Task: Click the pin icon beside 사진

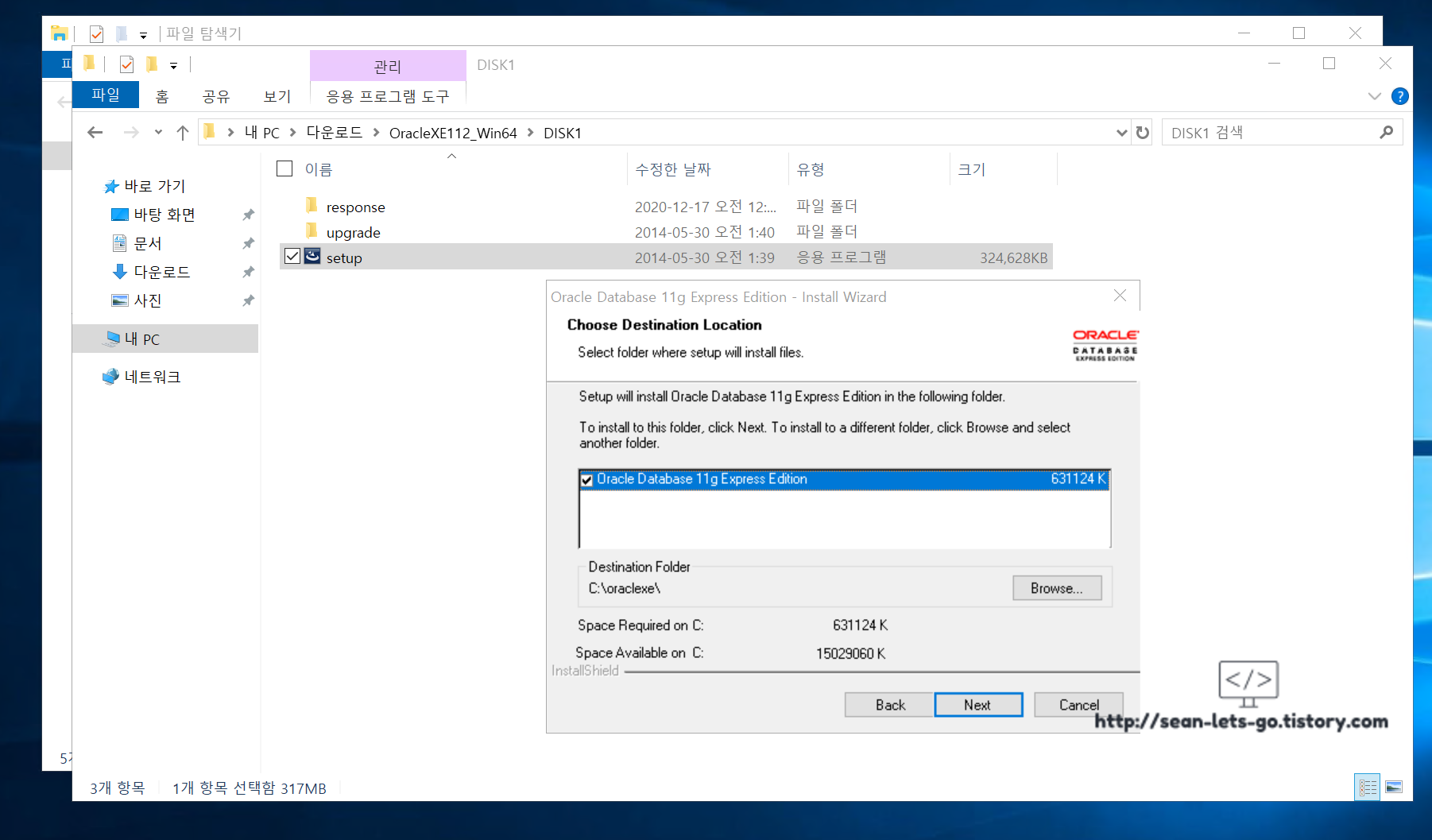Action: point(248,300)
